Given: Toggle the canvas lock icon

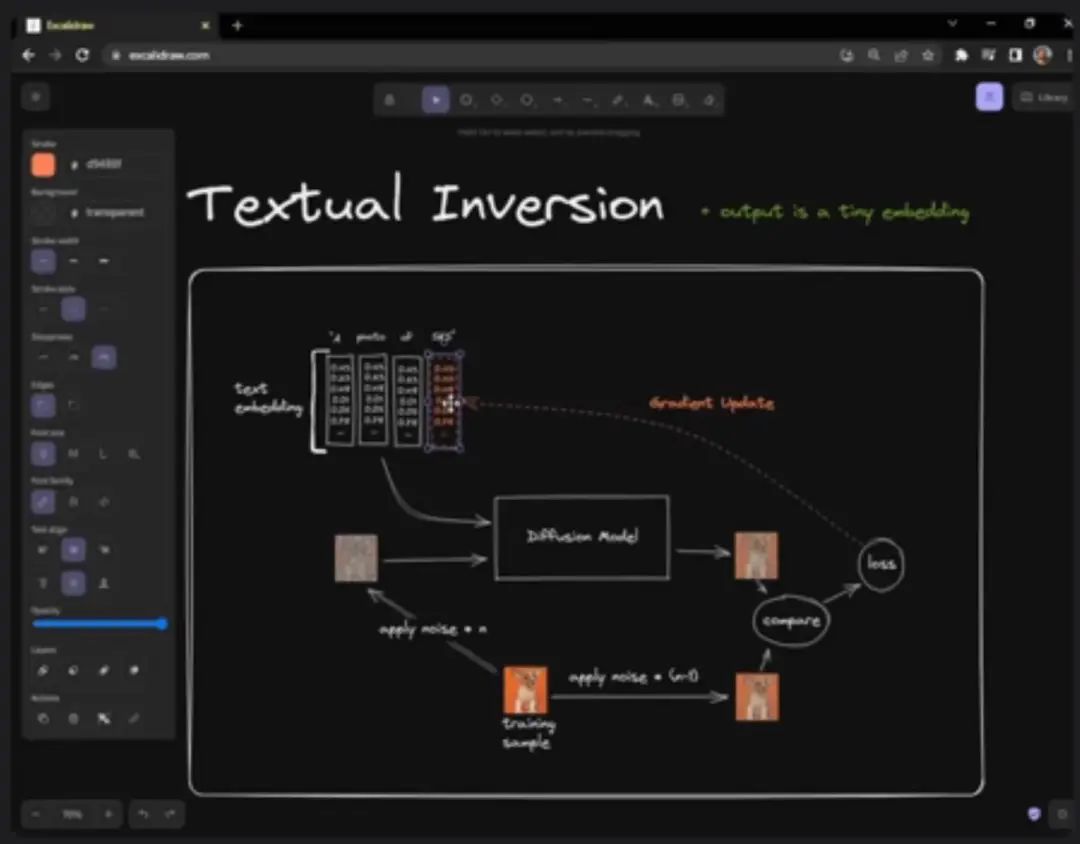Looking at the screenshot, I should click(x=390, y=100).
